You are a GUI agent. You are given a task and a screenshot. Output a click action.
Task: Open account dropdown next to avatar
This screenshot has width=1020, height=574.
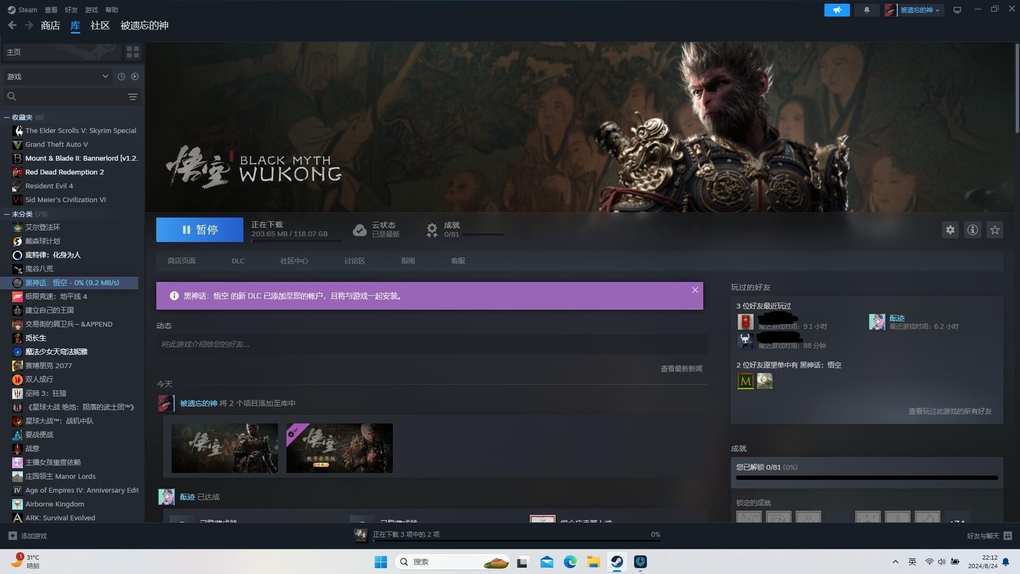coord(920,10)
